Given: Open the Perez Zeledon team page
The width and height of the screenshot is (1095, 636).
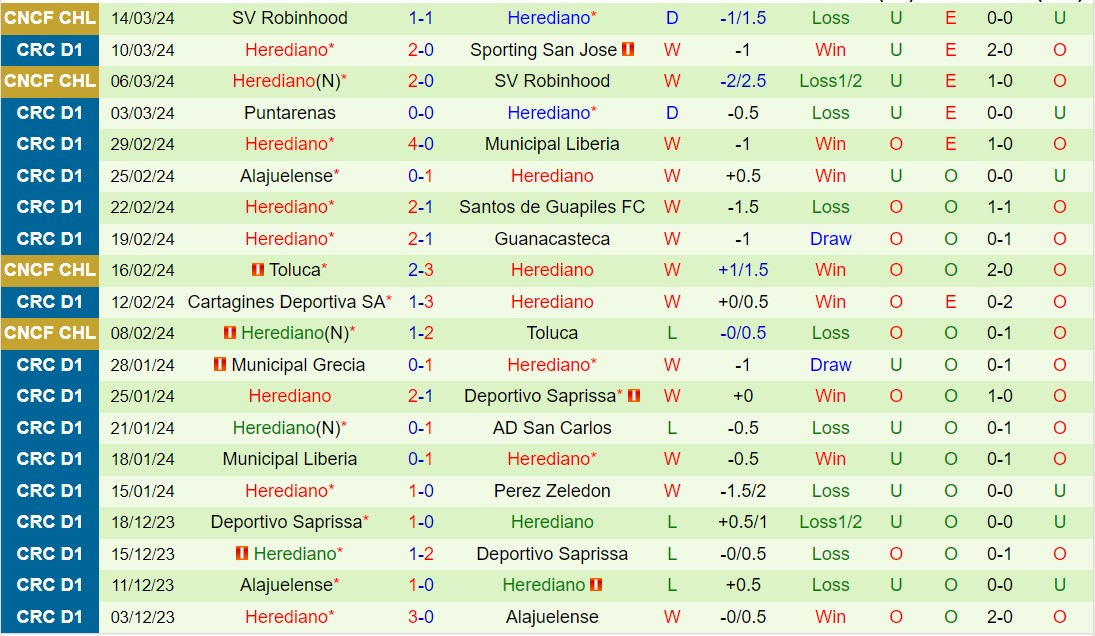Looking at the screenshot, I should pos(552,491).
